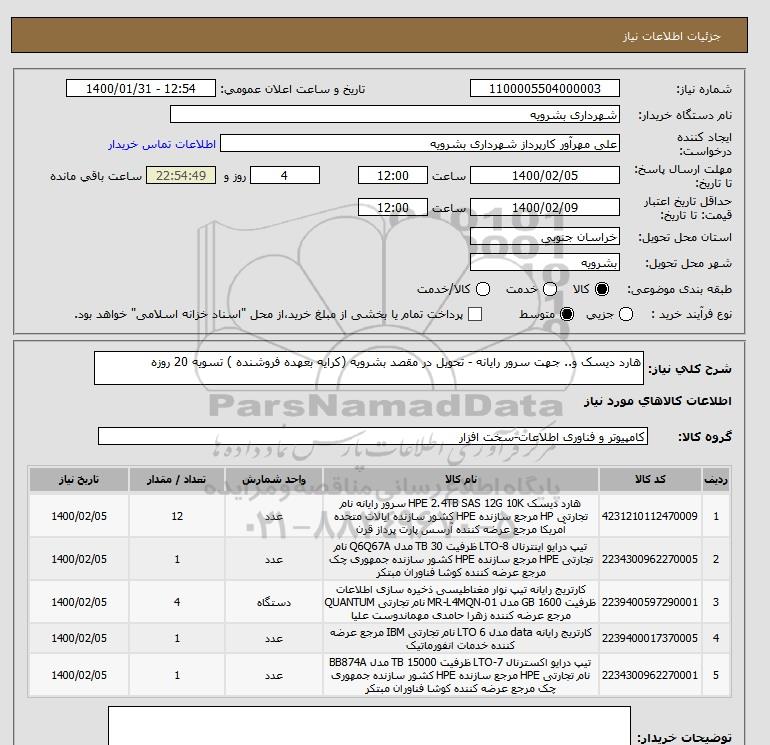The height and width of the screenshot is (745, 770).
Task: Click the توضیحات خریدار text area
Action: (x=369, y=726)
